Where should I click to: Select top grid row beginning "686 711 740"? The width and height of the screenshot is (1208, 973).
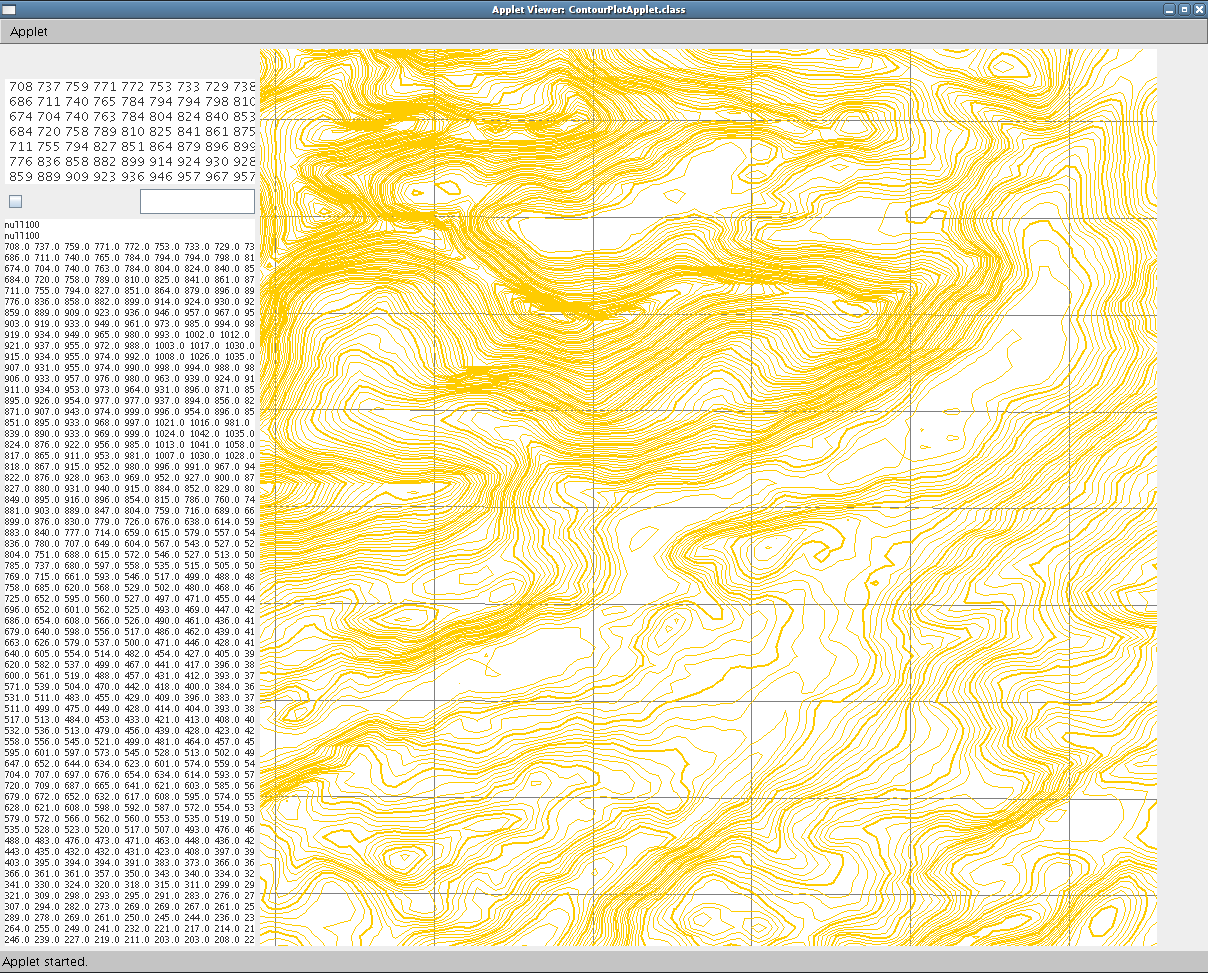131,102
